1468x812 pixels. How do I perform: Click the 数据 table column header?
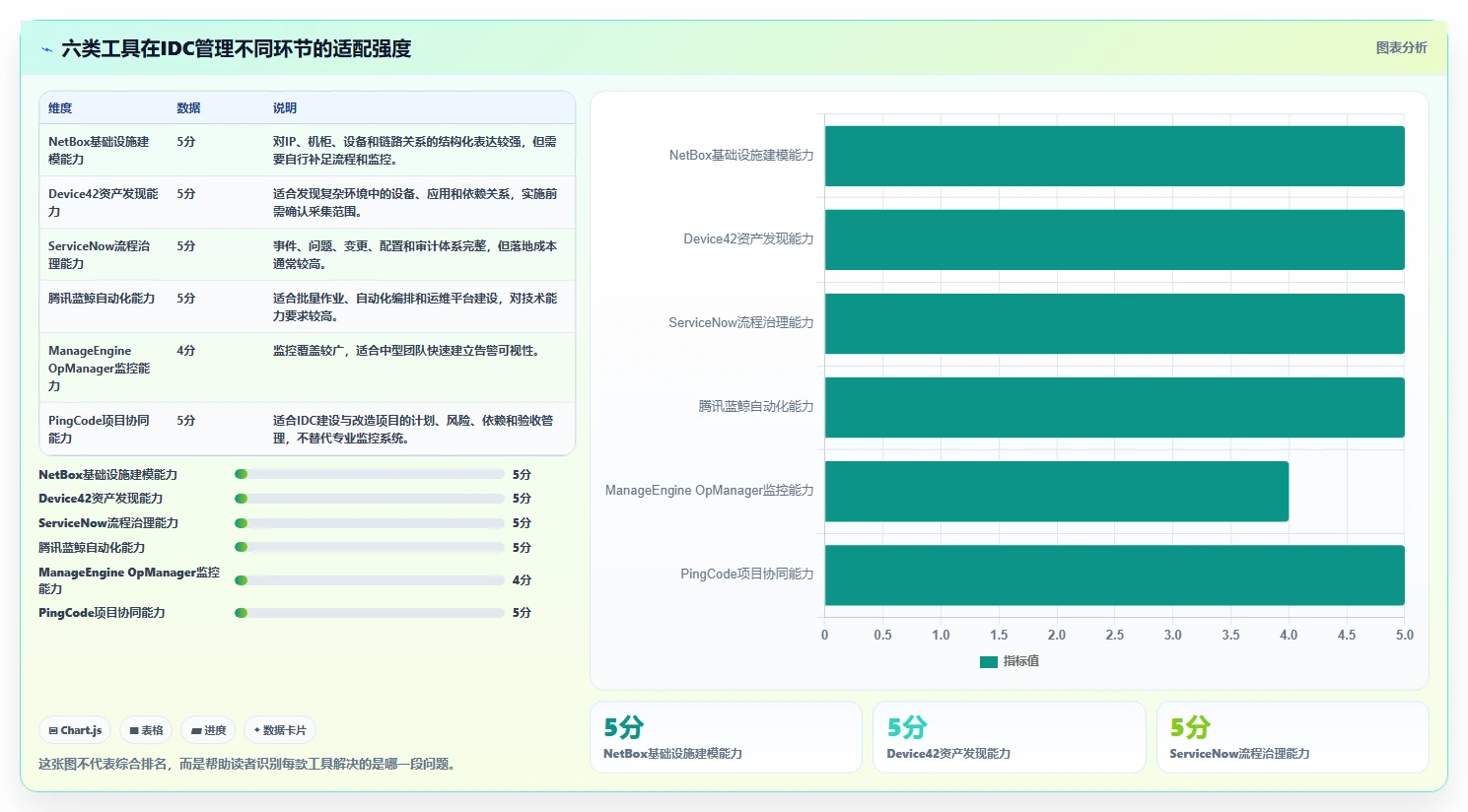[188, 108]
